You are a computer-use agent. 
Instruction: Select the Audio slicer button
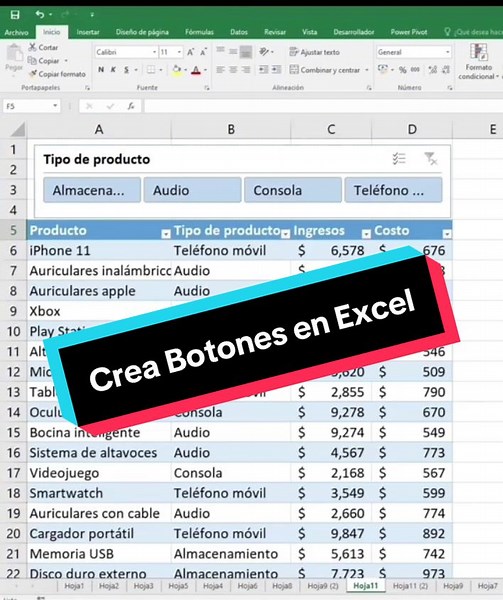tap(192, 190)
